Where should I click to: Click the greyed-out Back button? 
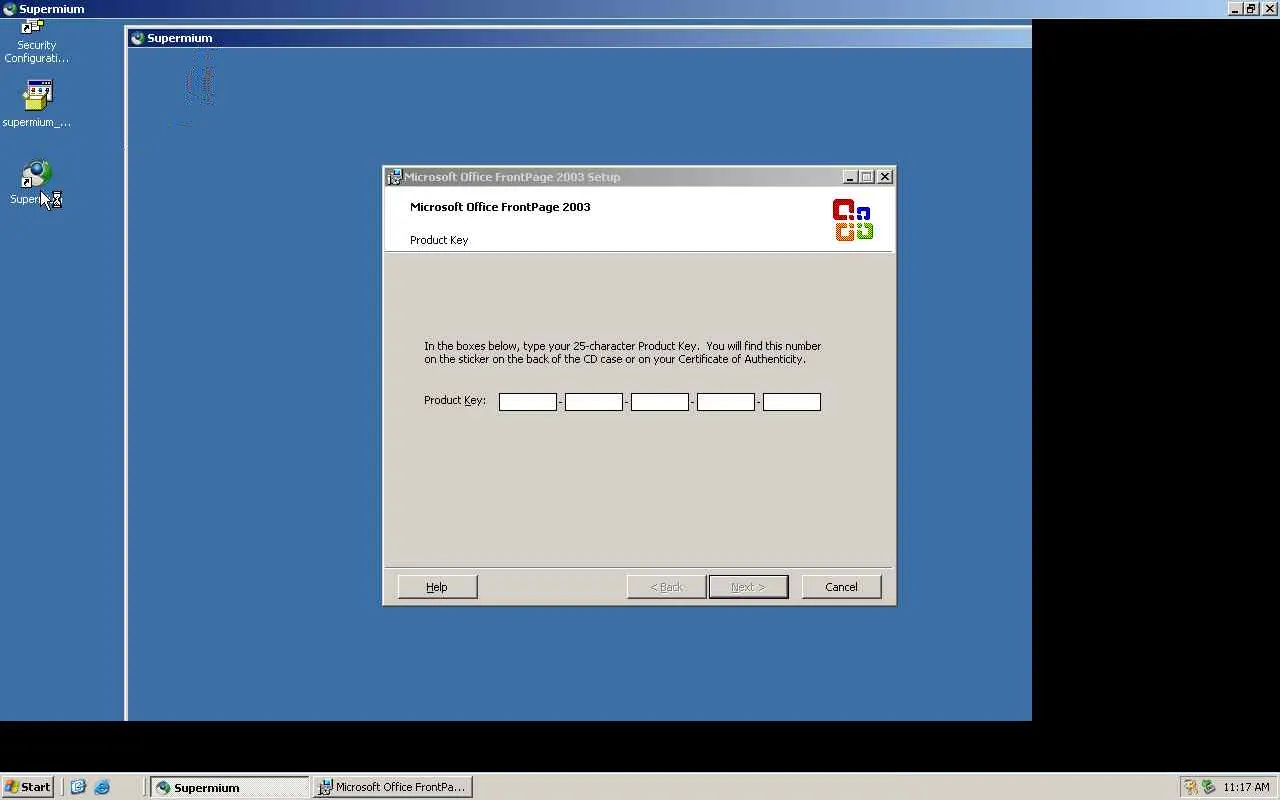click(x=667, y=587)
